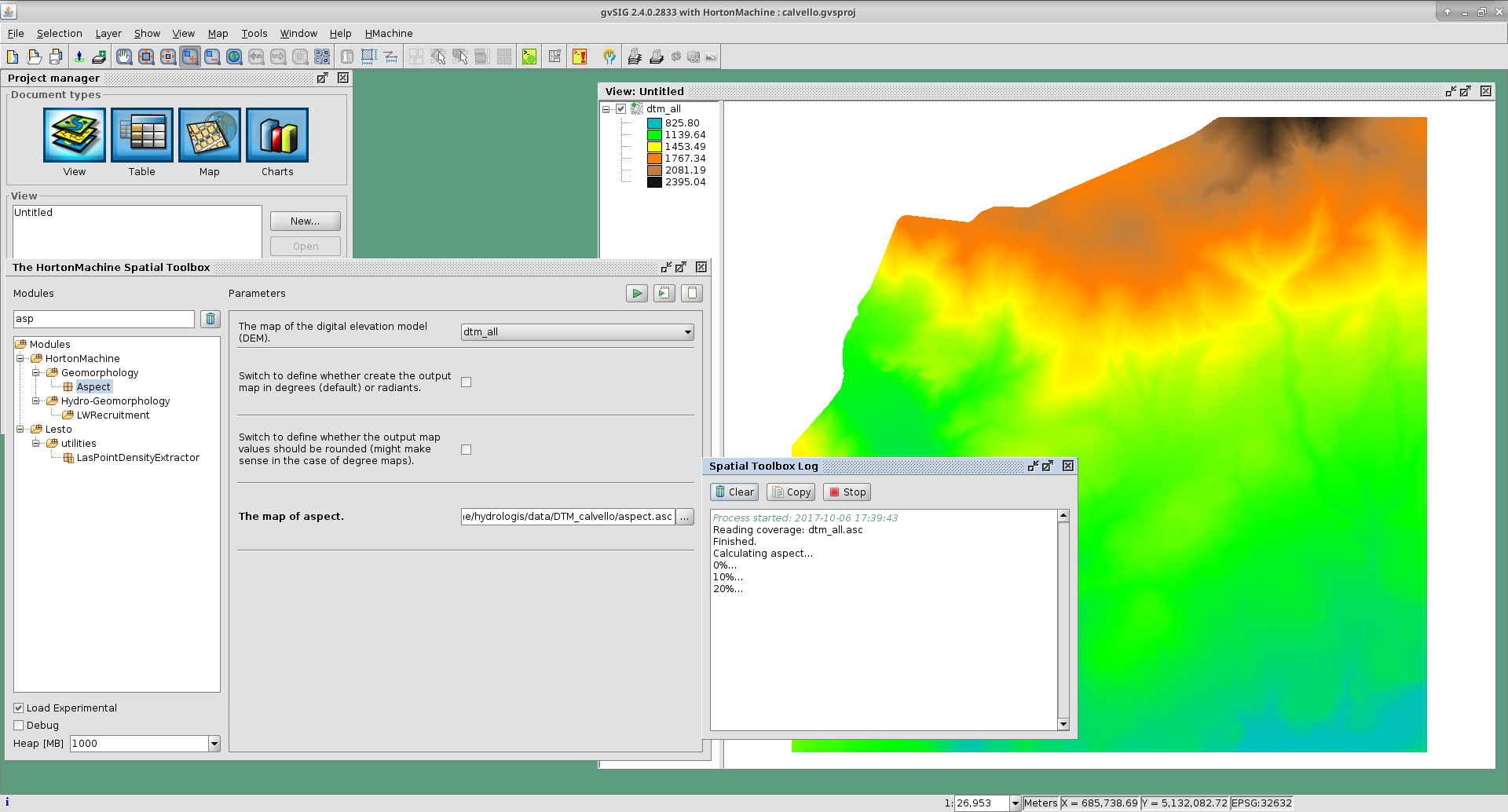Image resolution: width=1508 pixels, height=812 pixels.
Task: Select the Measure distance tool
Action: [x=390, y=57]
